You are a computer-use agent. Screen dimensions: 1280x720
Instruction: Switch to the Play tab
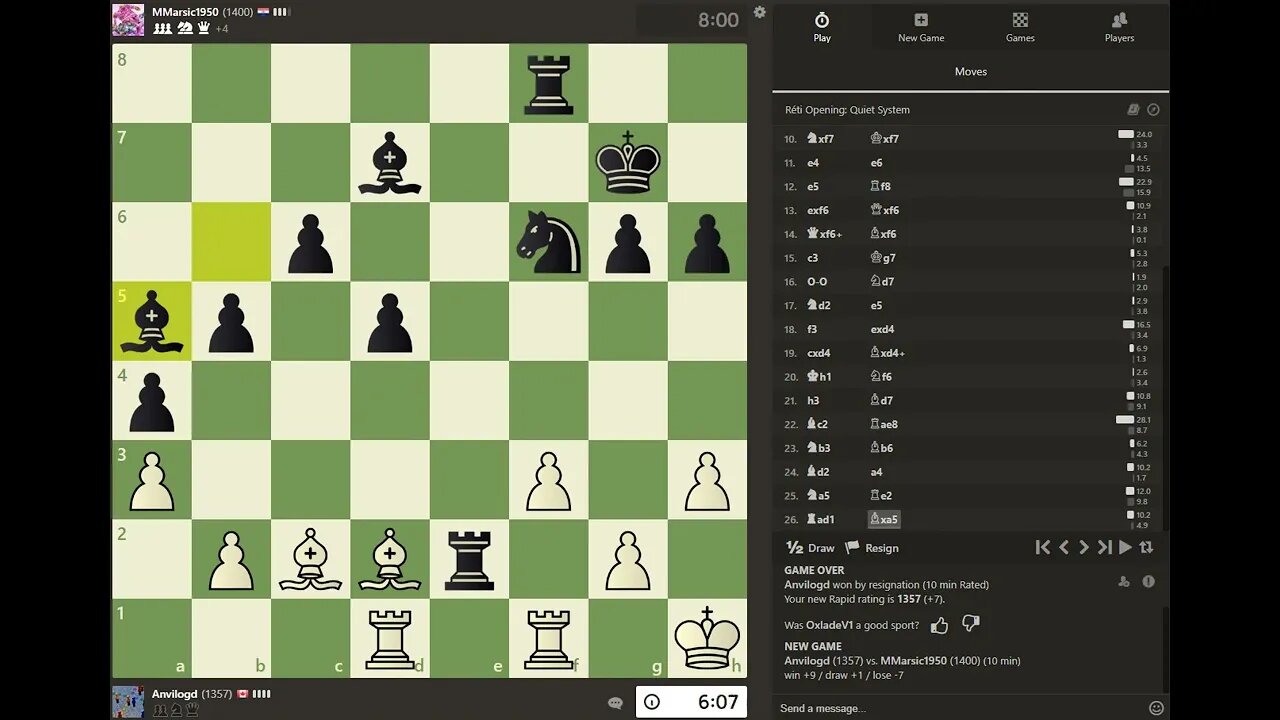[822, 27]
